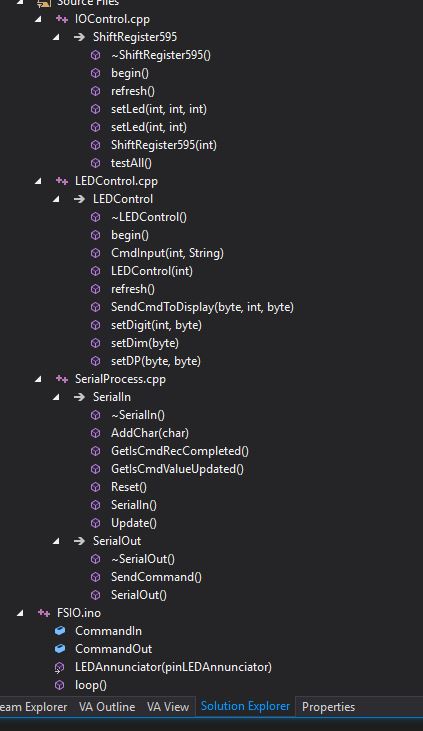The image size is (423, 731).
Task: Collapse the FSIO.ino node
Action: coord(20,613)
